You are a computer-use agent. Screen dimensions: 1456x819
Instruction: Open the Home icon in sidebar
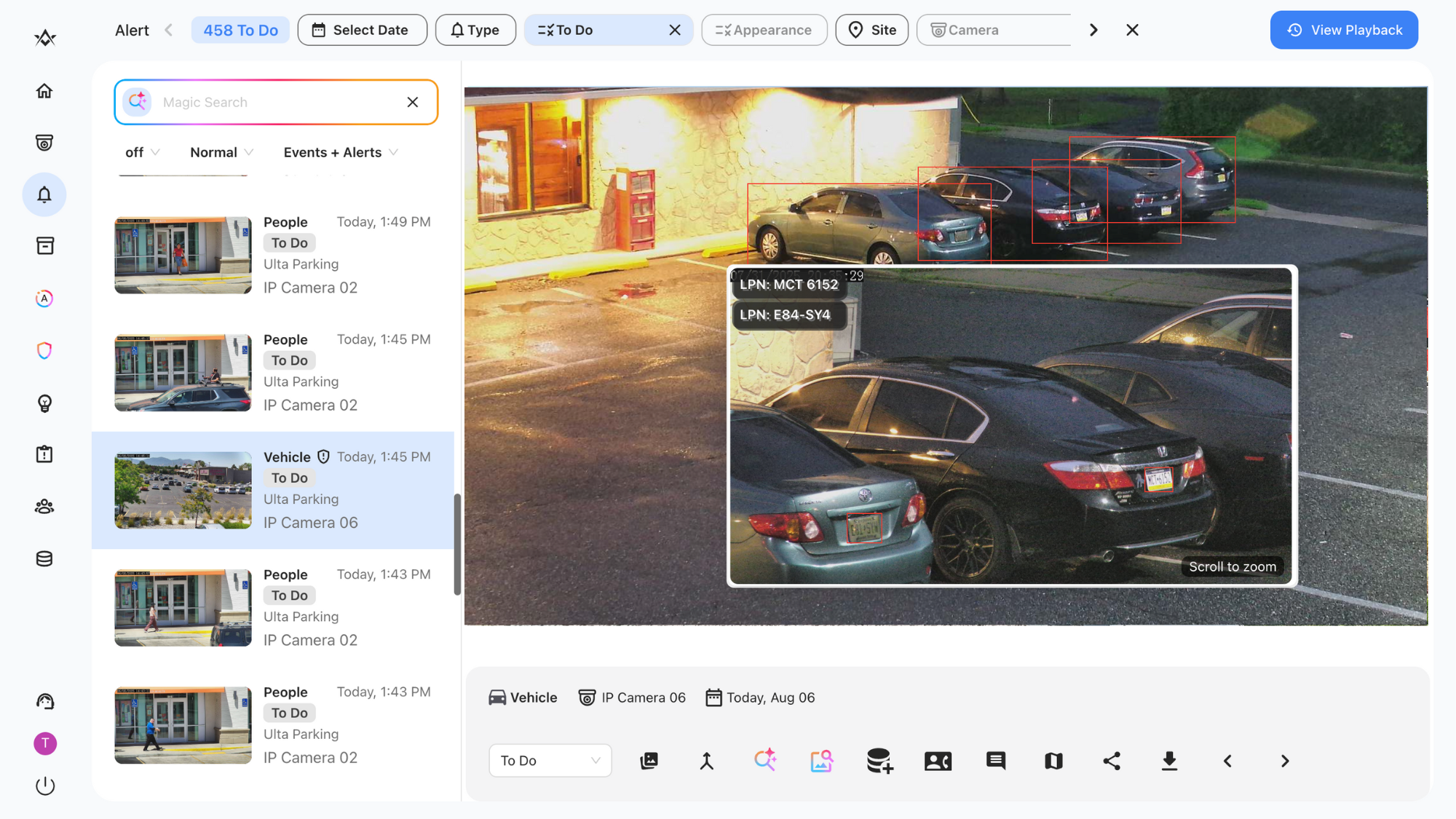pos(44,91)
